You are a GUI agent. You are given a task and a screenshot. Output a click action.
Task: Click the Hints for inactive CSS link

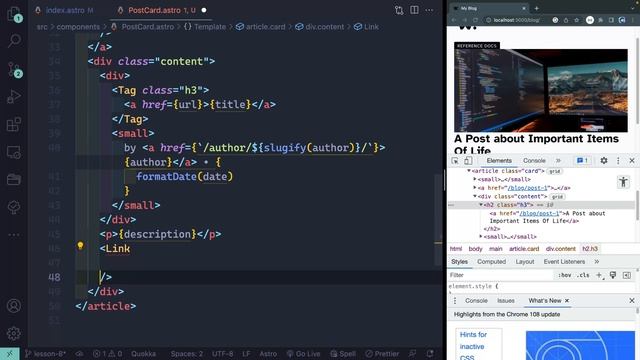pyautogui.click(x=472, y=346)
